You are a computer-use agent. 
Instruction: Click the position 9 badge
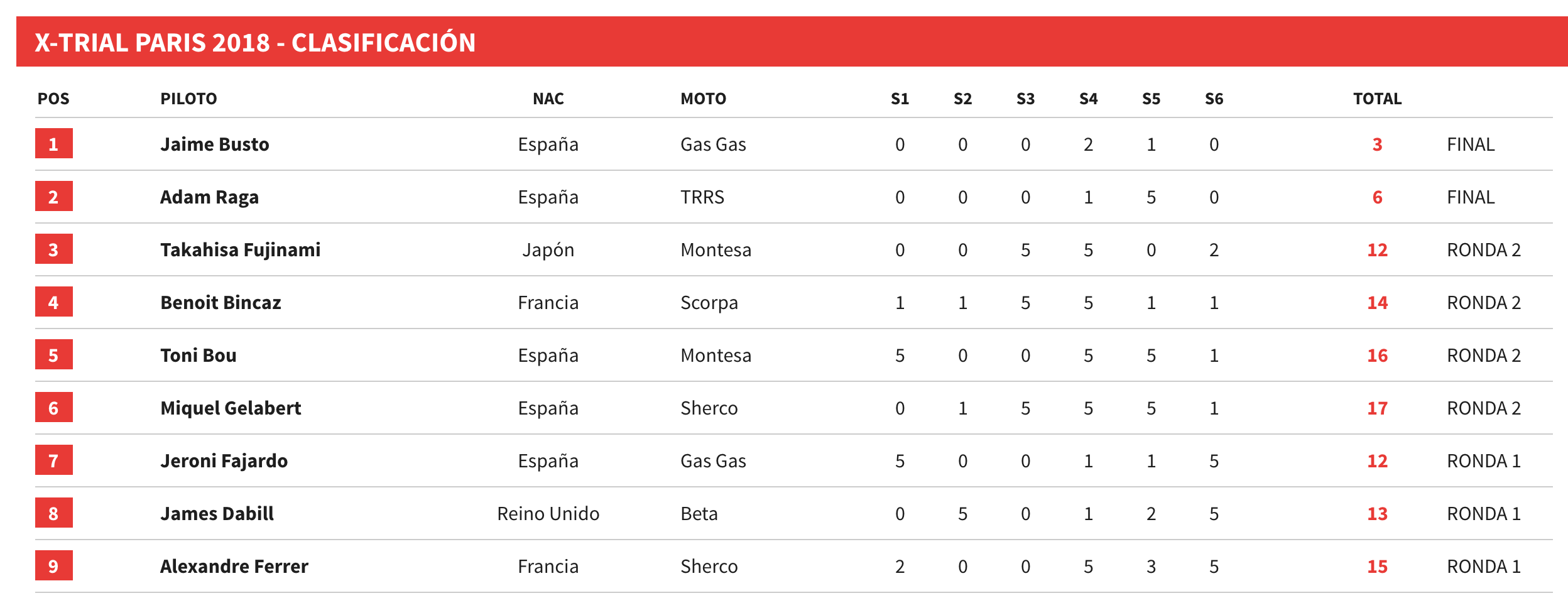click(x=54, y=565)
